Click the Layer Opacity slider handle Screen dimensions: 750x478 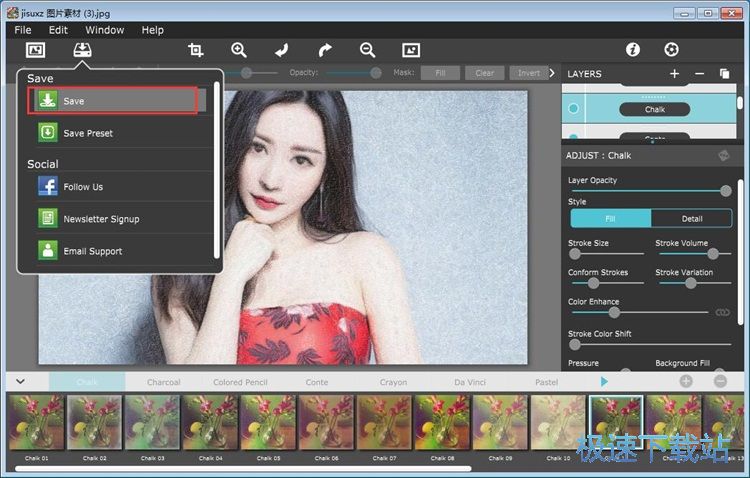(726, 190)
